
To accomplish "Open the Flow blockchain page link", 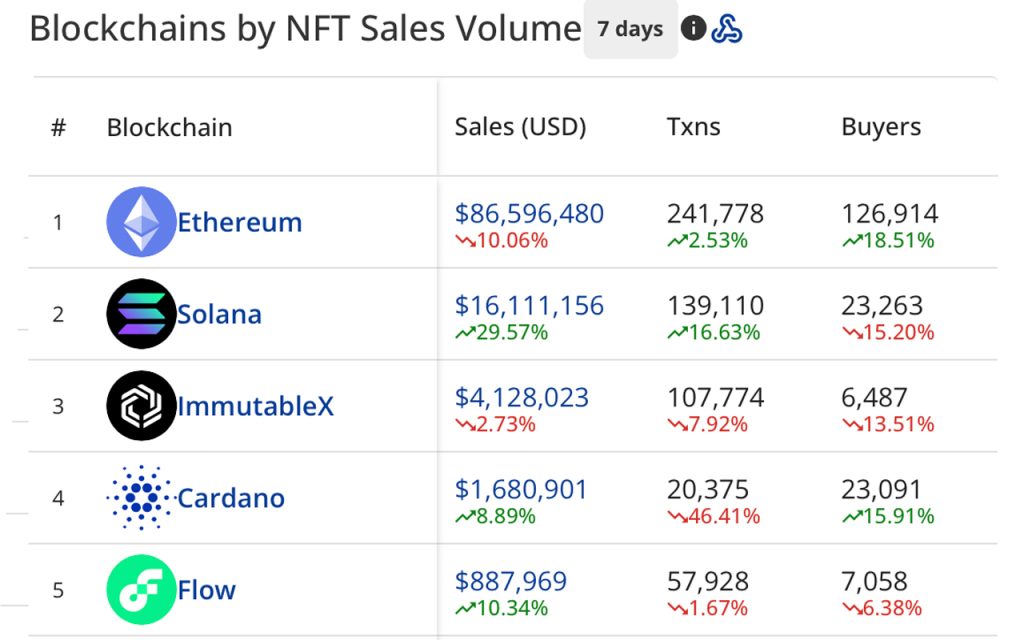I will point(206,590).
